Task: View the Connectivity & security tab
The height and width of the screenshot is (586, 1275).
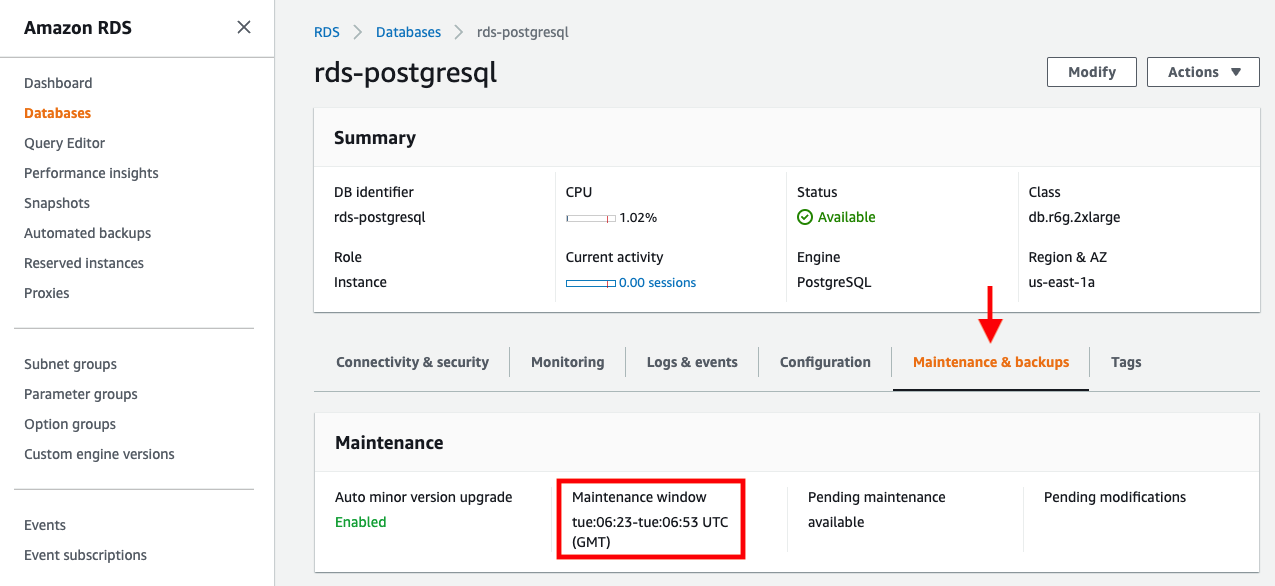Action: point(412,361)
